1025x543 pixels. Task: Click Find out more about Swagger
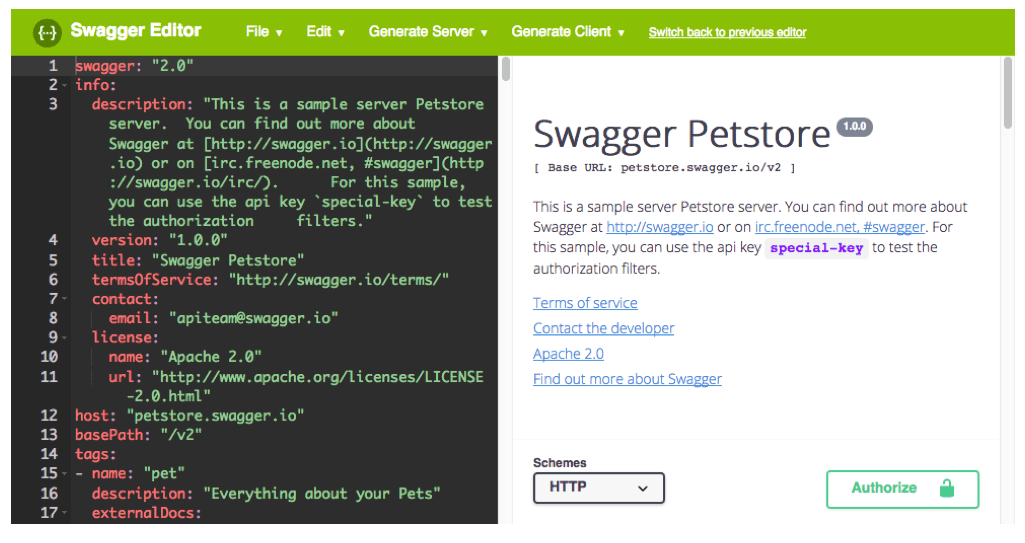627,379
